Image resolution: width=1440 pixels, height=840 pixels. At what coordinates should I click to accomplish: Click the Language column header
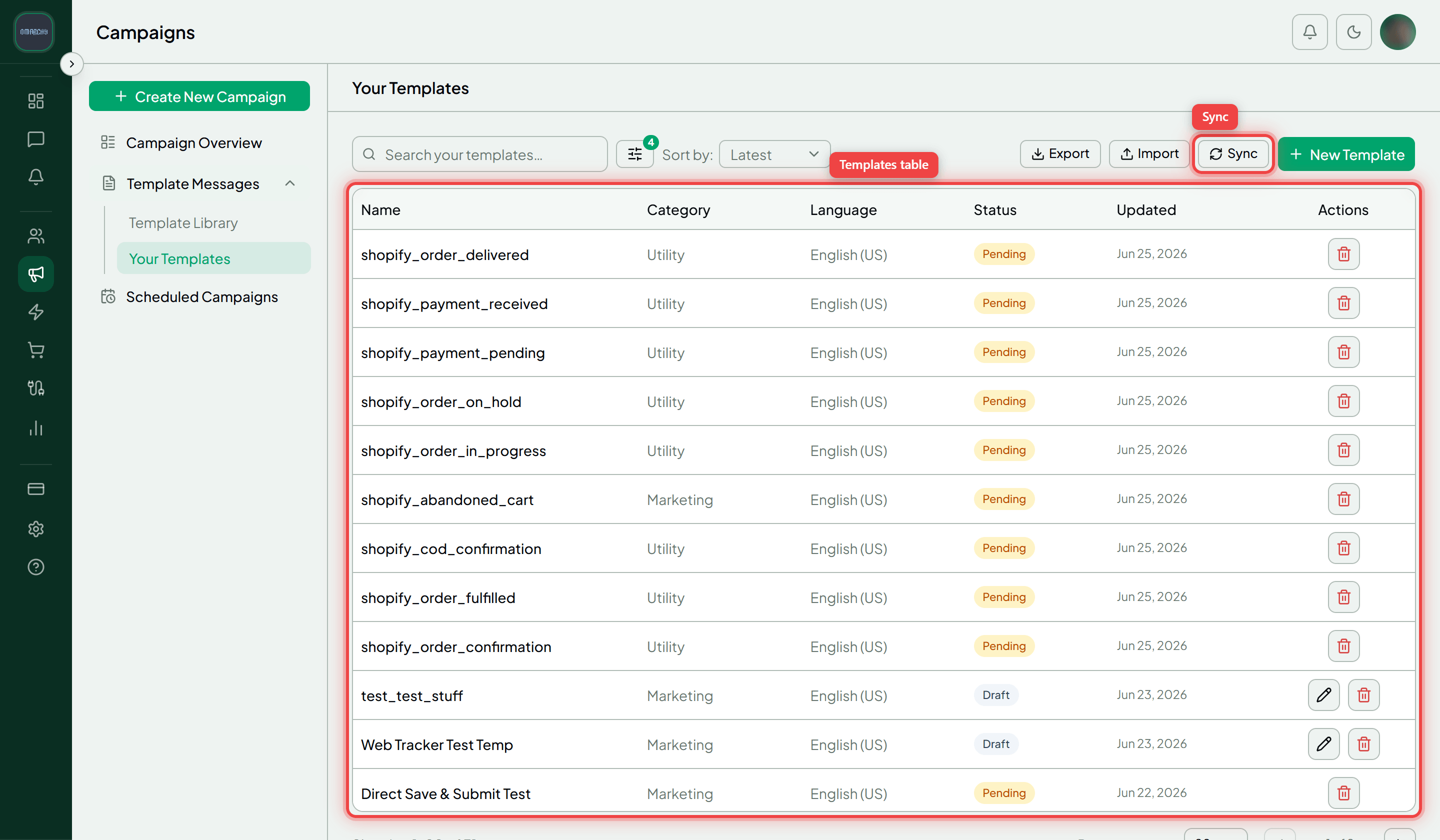pos(843,209)
